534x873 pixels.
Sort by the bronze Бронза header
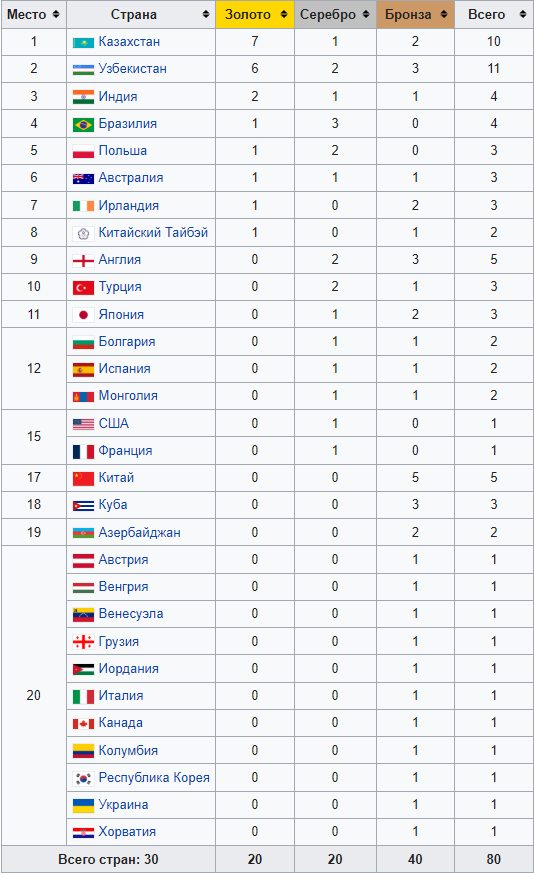coord(415,14)
